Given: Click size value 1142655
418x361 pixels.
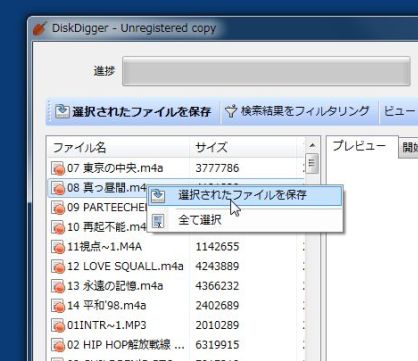Looking at the screenshot, I should point(217,247).
